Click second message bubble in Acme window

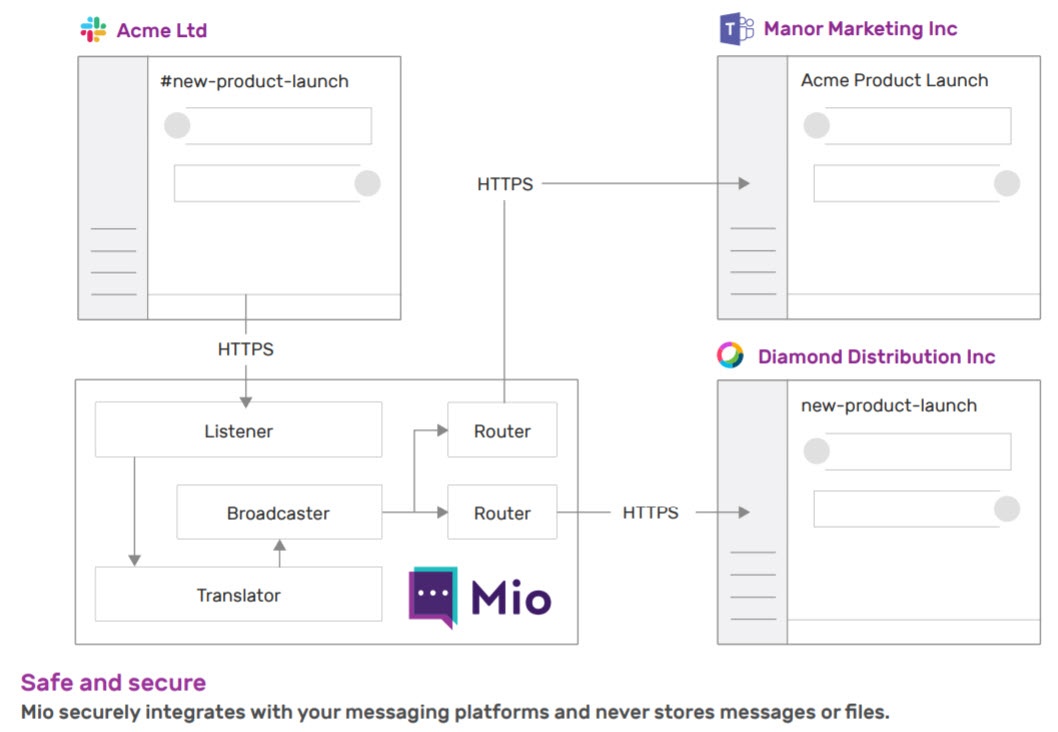click(267, 183)
